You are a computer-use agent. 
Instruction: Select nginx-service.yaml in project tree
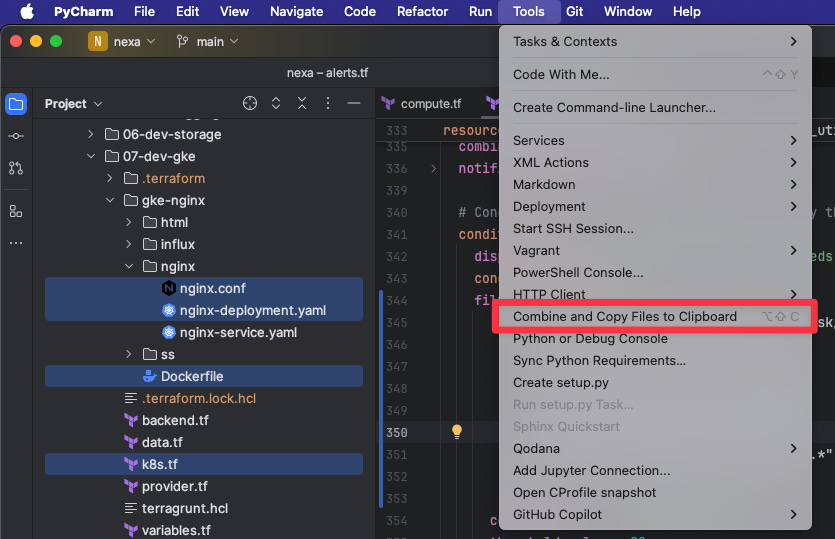pyautogui.click(x=204, y=332)
